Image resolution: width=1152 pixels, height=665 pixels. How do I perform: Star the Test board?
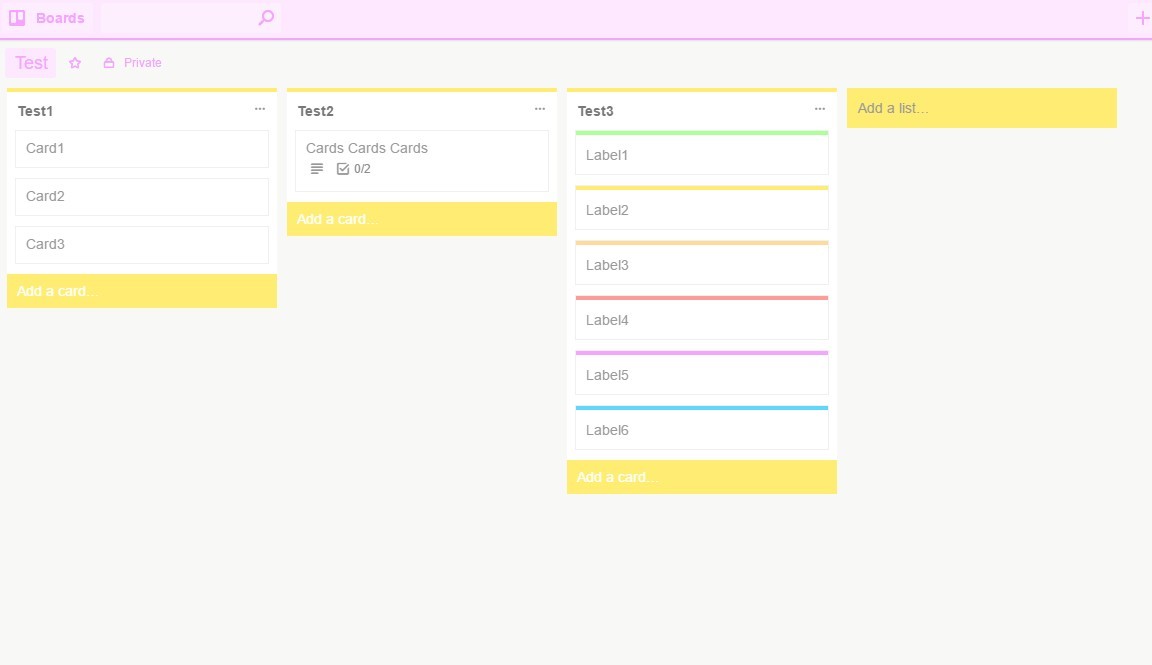tap(75, 62)
